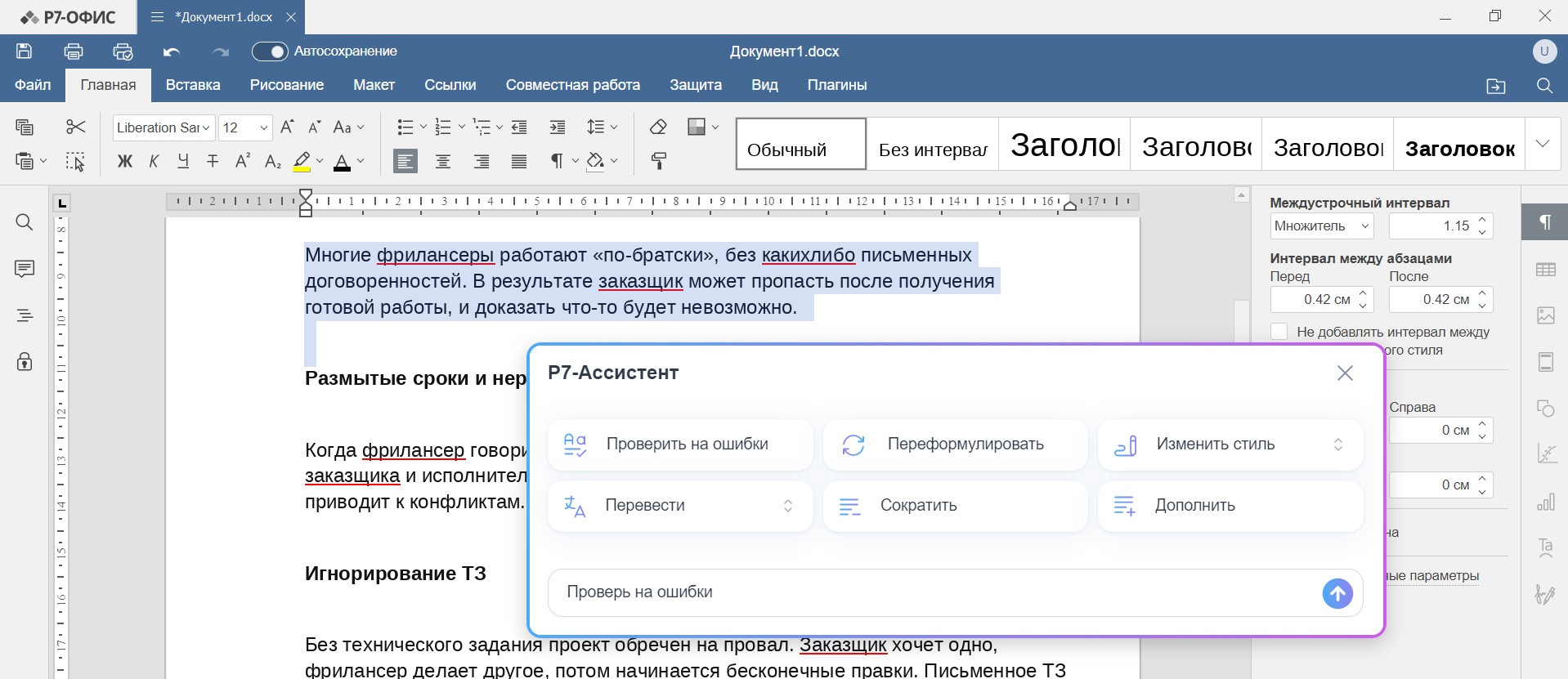Screen dimensions: 1568x679
Task: Print the document using the printer icon
Action: 74,51
